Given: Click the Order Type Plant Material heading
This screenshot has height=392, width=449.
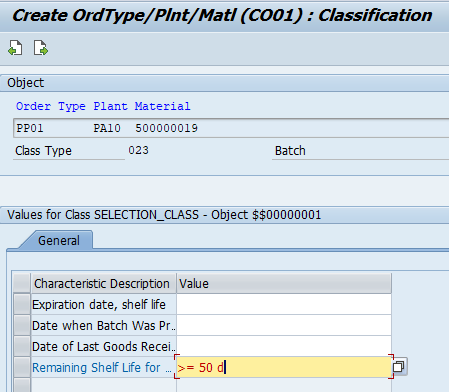Looking at the screenshot, I should click(103, 106).
